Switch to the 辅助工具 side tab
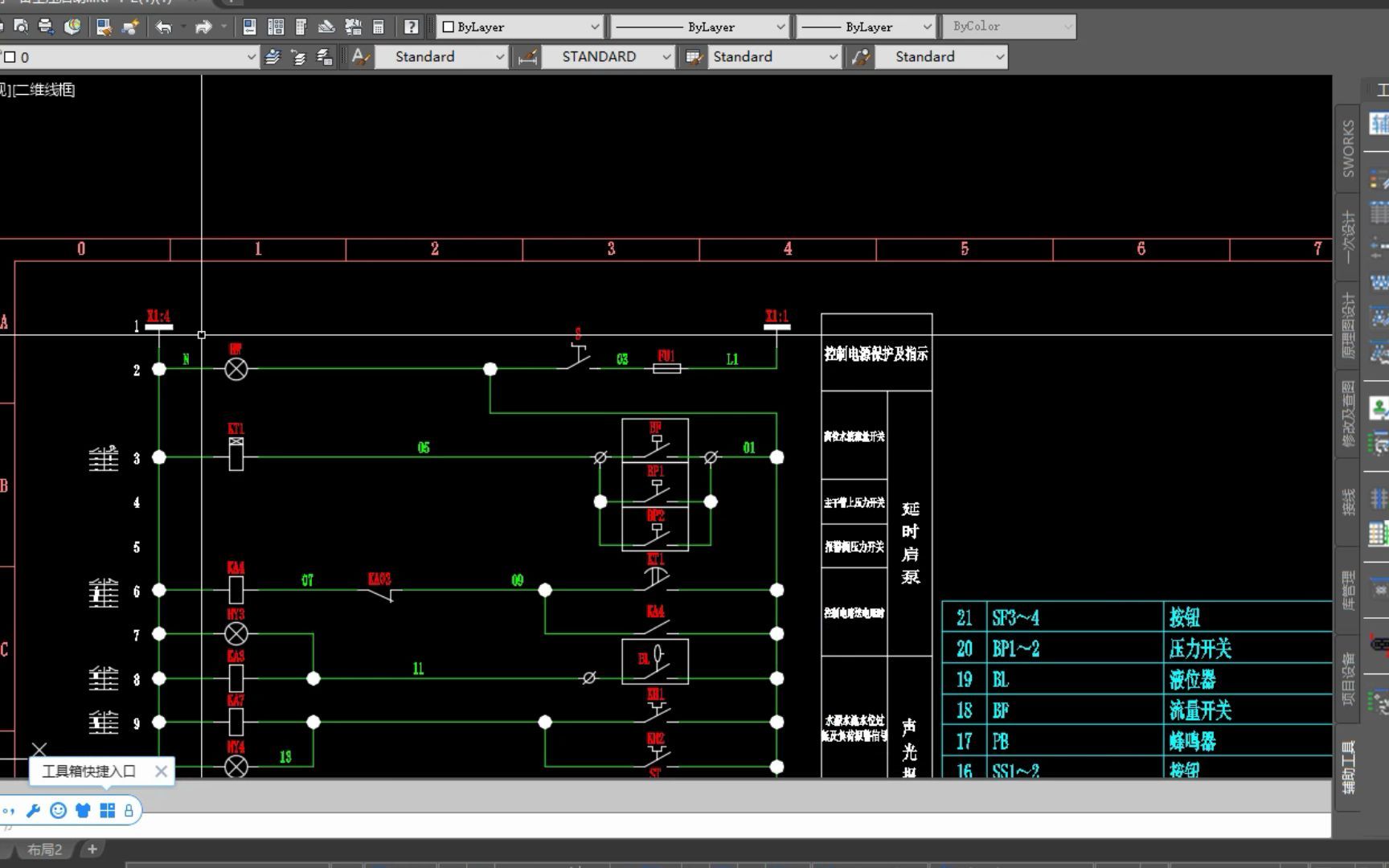 click(x=1348, y=768)
